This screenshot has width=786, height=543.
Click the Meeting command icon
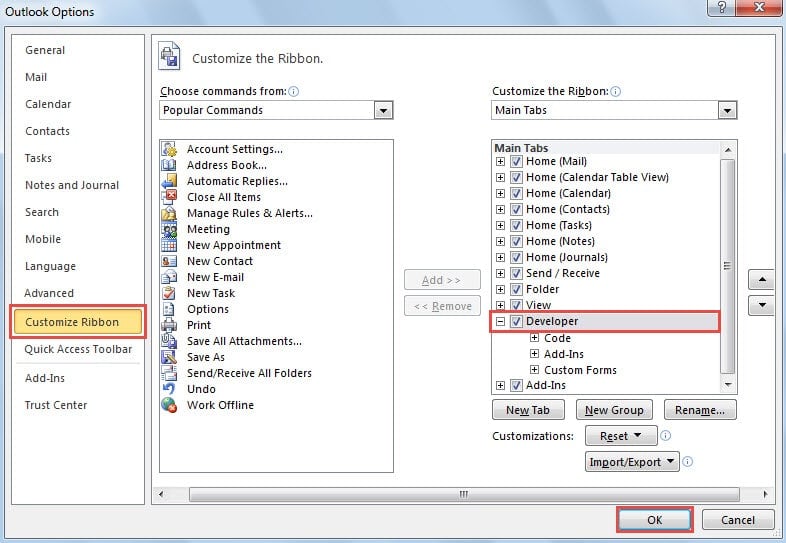click(x=169, y=229)
